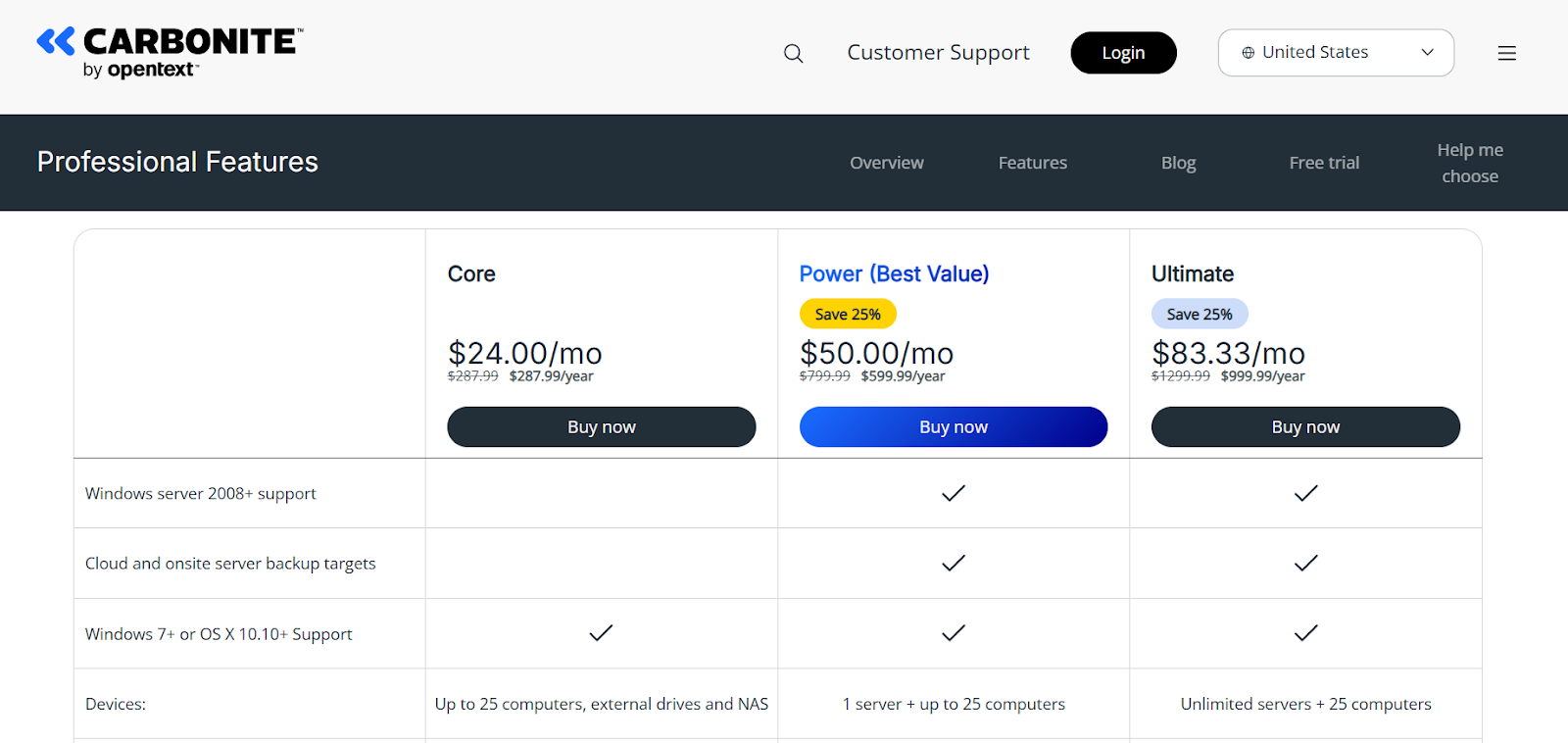Click Ultimate checkmark for Windows server 2008+ support

pos(1305,493)
